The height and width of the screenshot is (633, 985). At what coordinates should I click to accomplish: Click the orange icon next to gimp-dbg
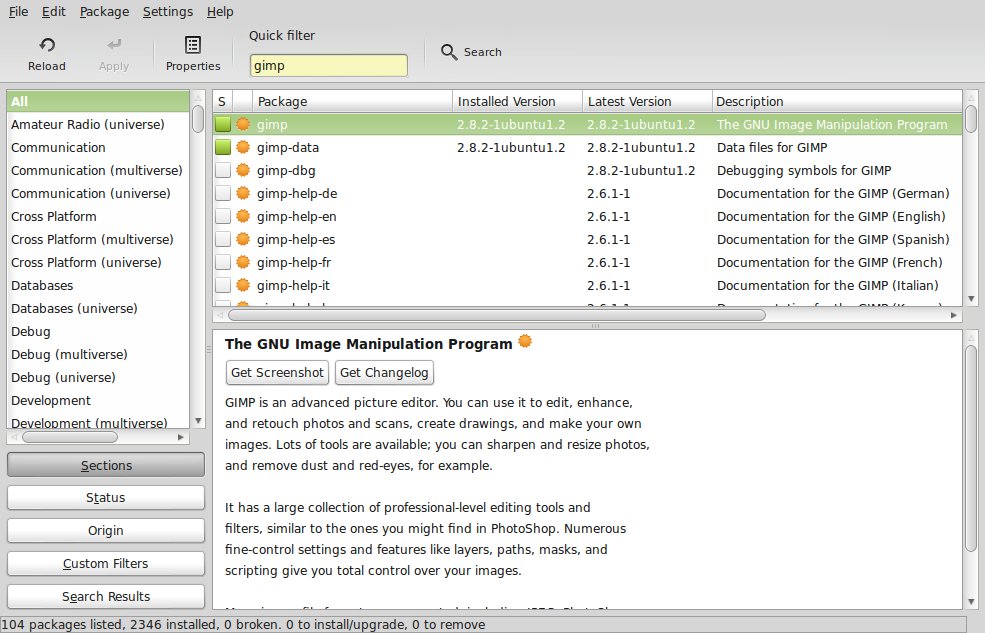click(x=242, y=170)
